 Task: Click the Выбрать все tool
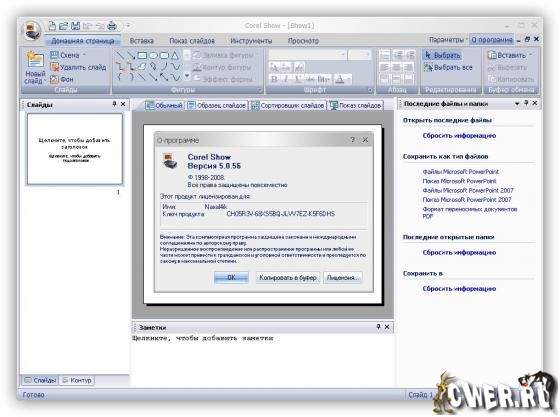tap(448, 67)
